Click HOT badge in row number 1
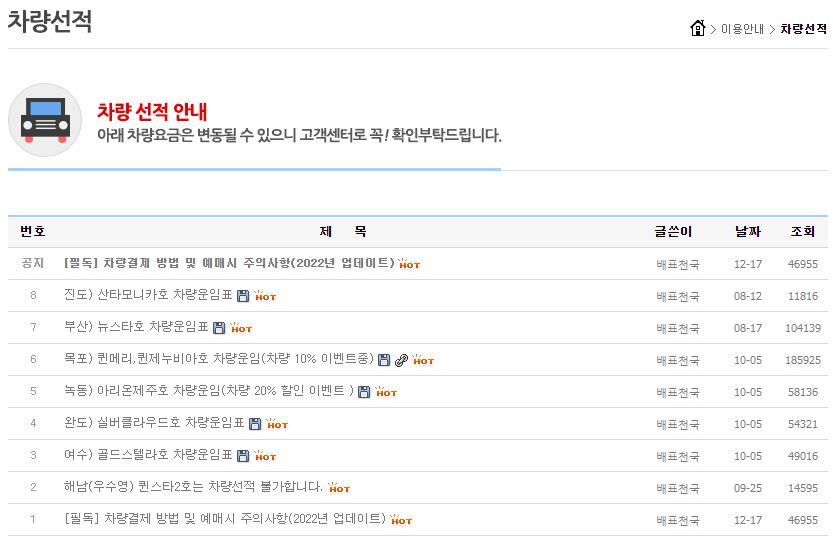Viewport: 833px width, 542px height. click(401, 519)
